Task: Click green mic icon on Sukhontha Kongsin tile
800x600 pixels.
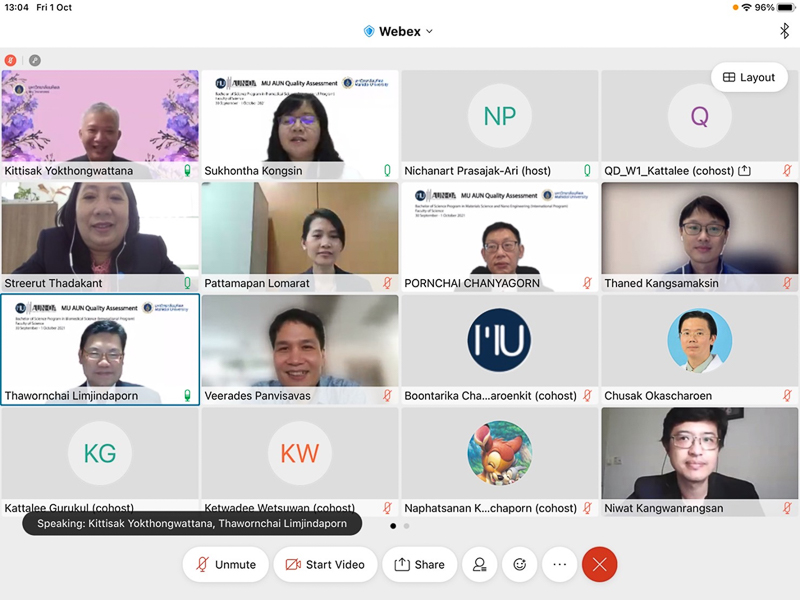Action: (387, 171)
